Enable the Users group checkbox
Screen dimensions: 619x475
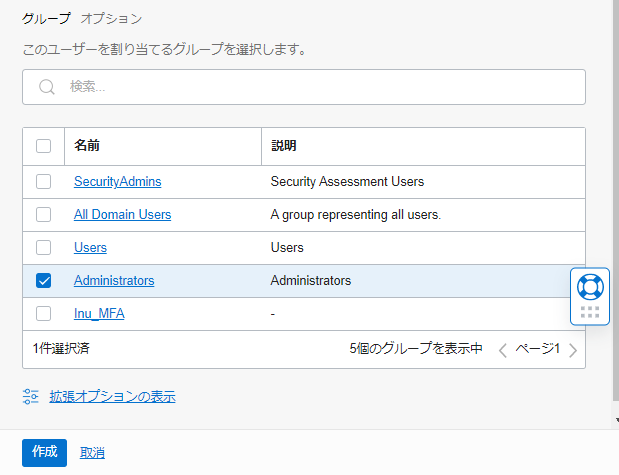pyautogui.click(x=43, y=248)
